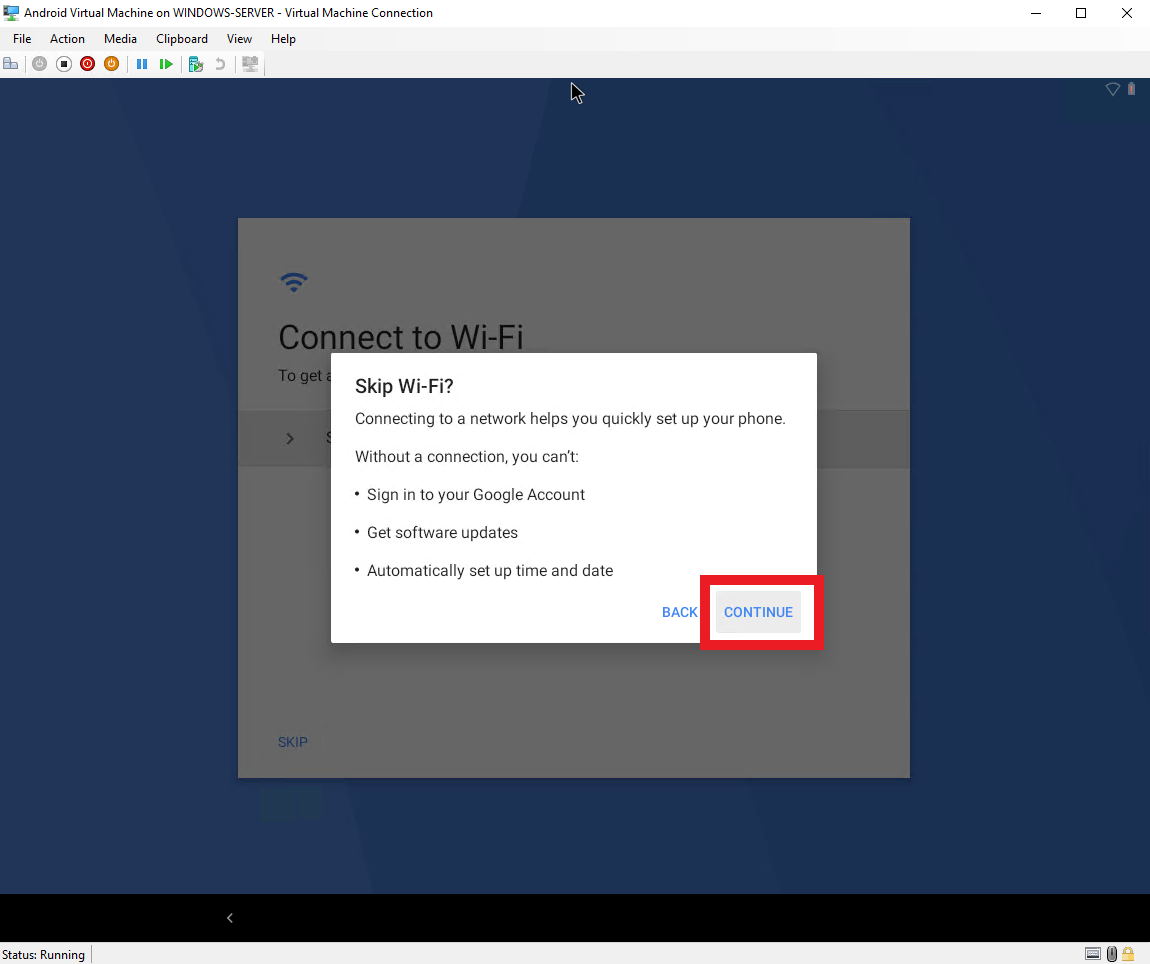Turn off the VM with the stop icon
Viewport: 1150px width, 964px height.
pos(63,64)
